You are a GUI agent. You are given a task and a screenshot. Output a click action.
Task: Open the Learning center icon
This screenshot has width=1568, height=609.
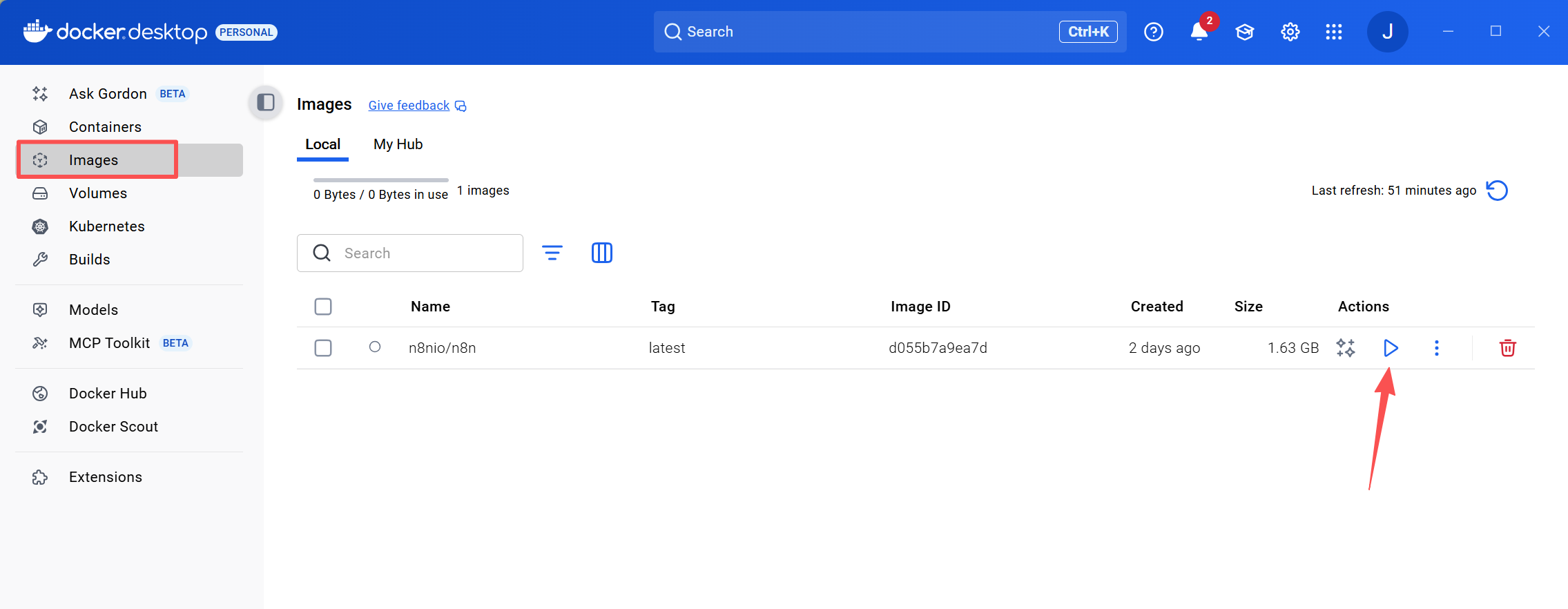point(1245,32)
